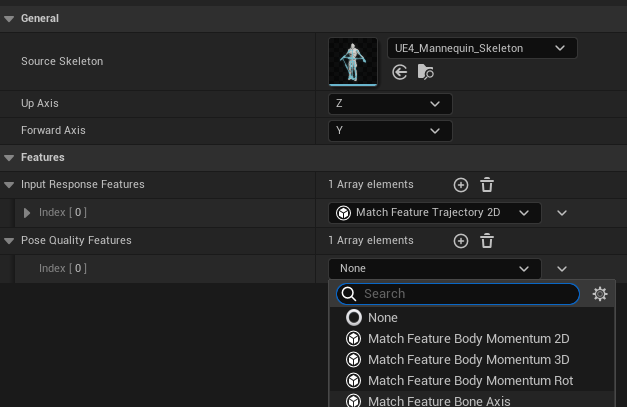Click the Source Skeleton mannequin thumbnail

click(x=353, y=62)
